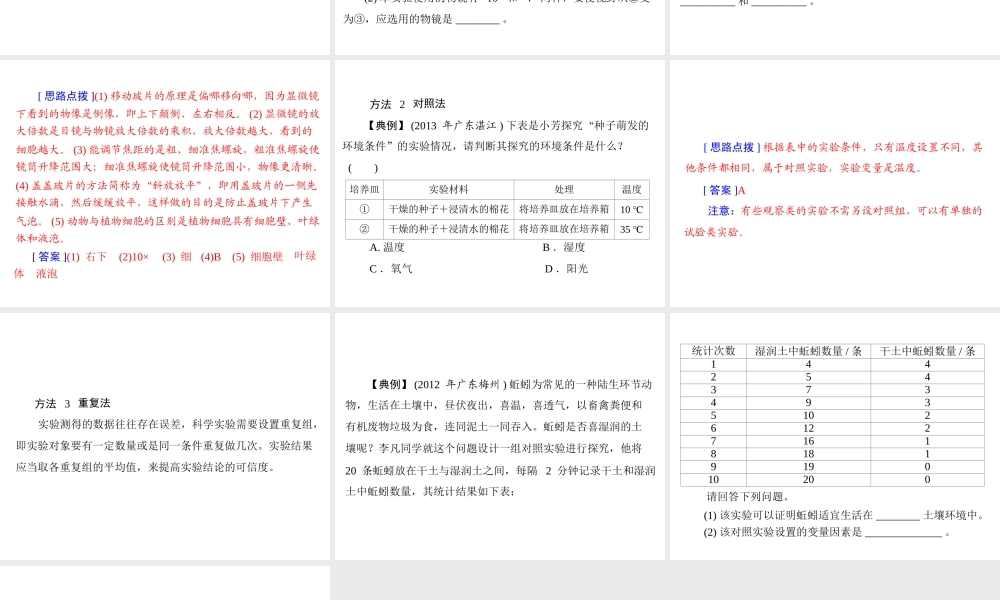Click the 10 ℃ temperature cell
The width and height of the screenshot is (1000, 600).
pyautogui.click(x=631, y=209)
